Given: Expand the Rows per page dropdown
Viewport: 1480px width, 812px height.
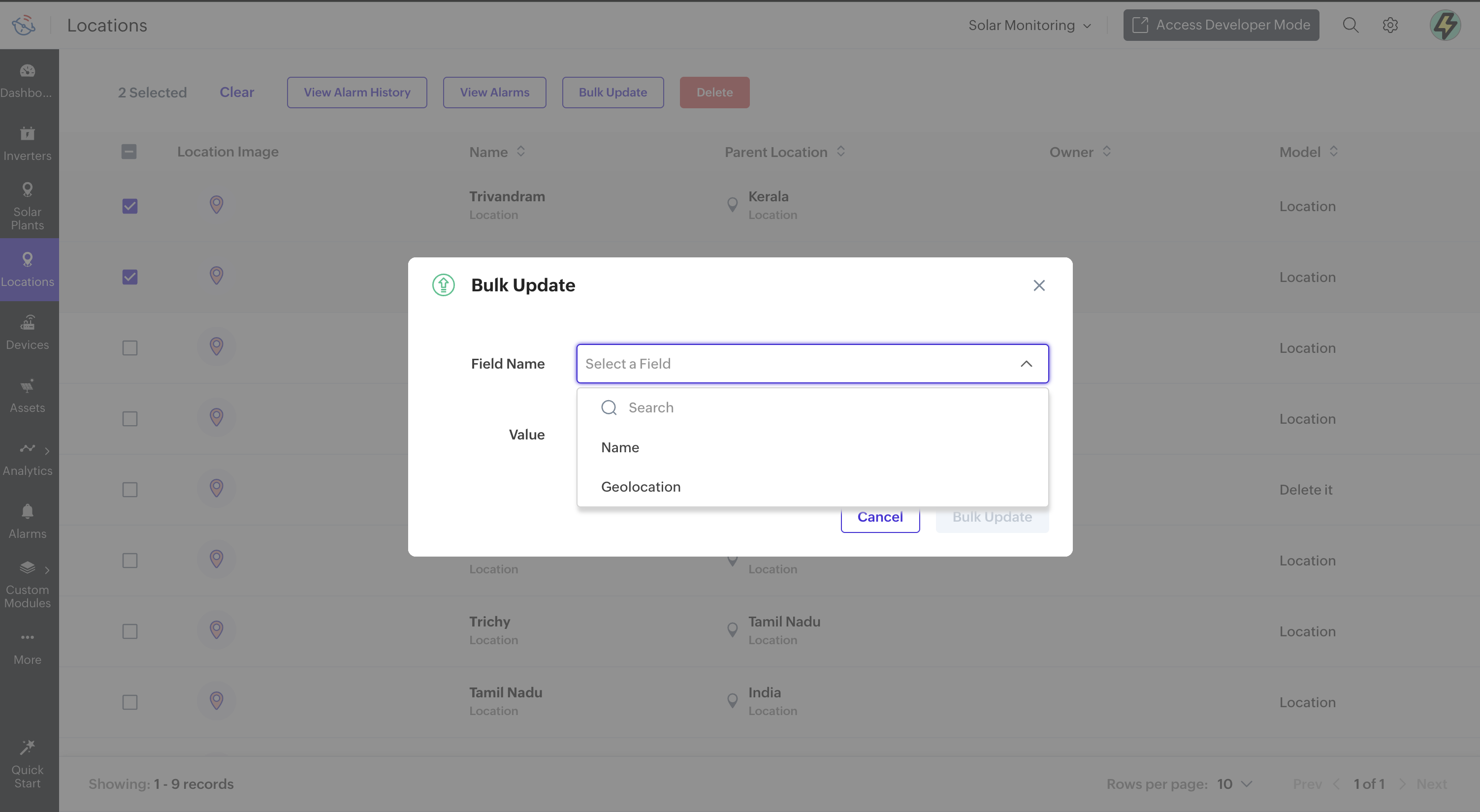Looking at the screenshot, I should click(x=1234, y=784).
